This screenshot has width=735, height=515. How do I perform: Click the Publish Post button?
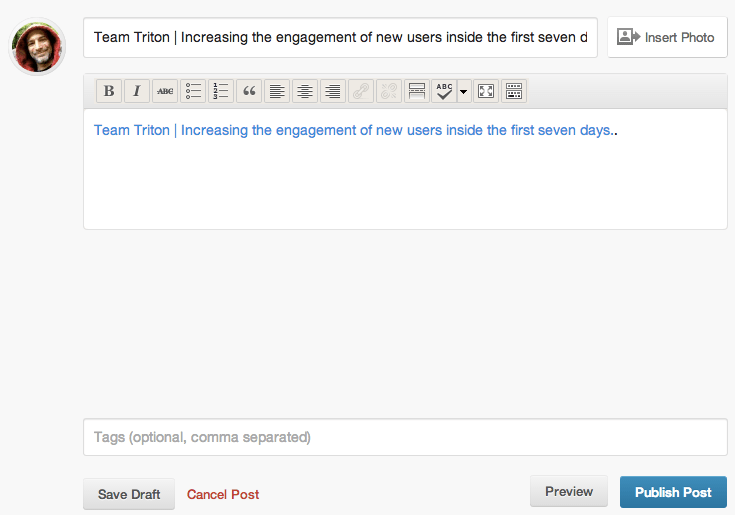click(673, 492)
